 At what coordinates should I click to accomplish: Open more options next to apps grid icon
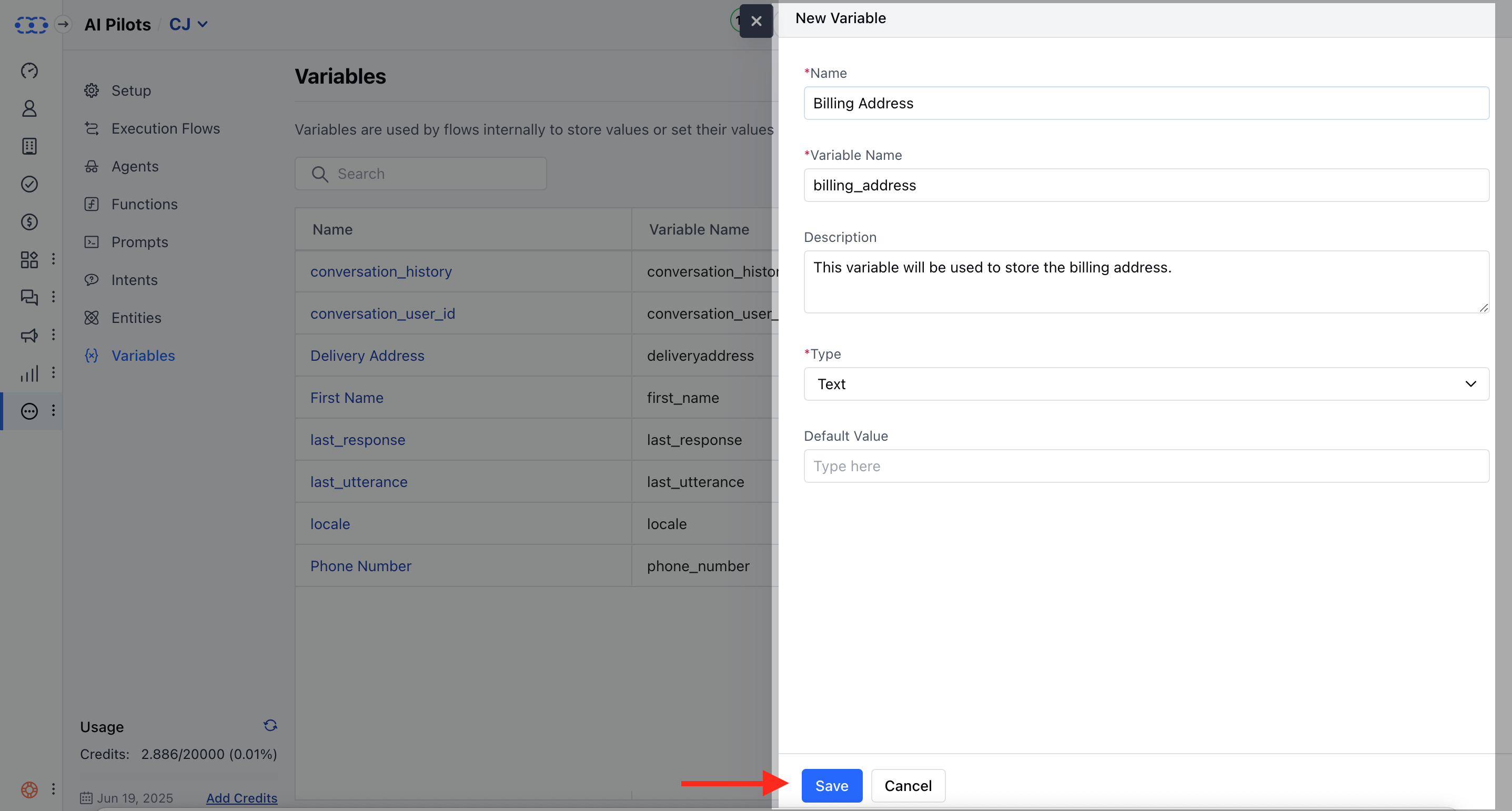[x=54, y=259]
